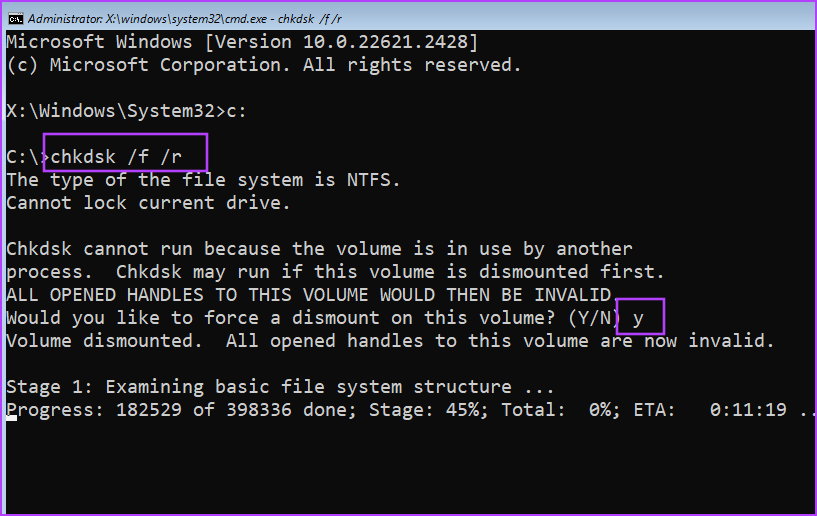The width and height of the screenshot is (817, 516).
Task: Click the "Chkdsk may run if" line
Action: 390,272
